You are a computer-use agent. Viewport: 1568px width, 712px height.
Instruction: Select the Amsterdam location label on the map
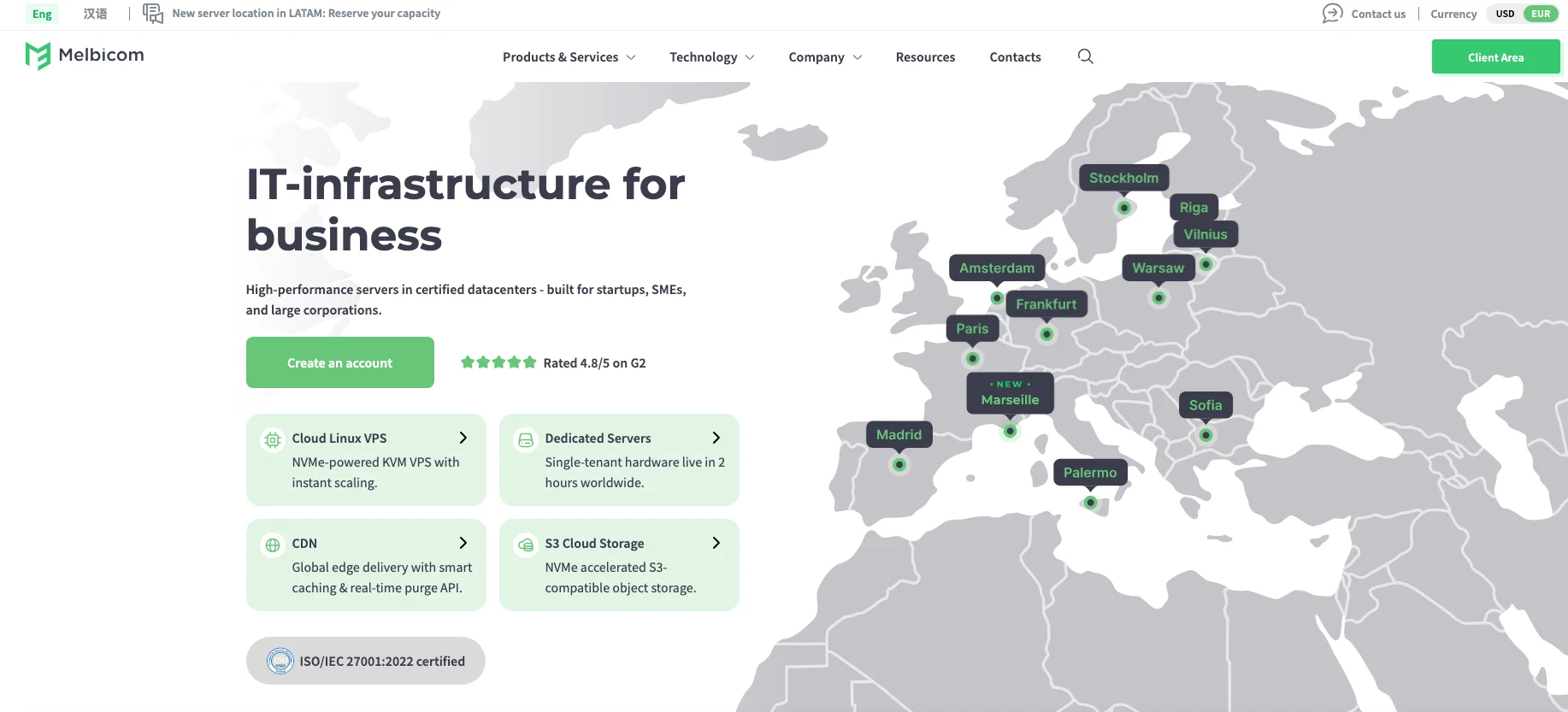pyautogui.click(x=997, y=268)
